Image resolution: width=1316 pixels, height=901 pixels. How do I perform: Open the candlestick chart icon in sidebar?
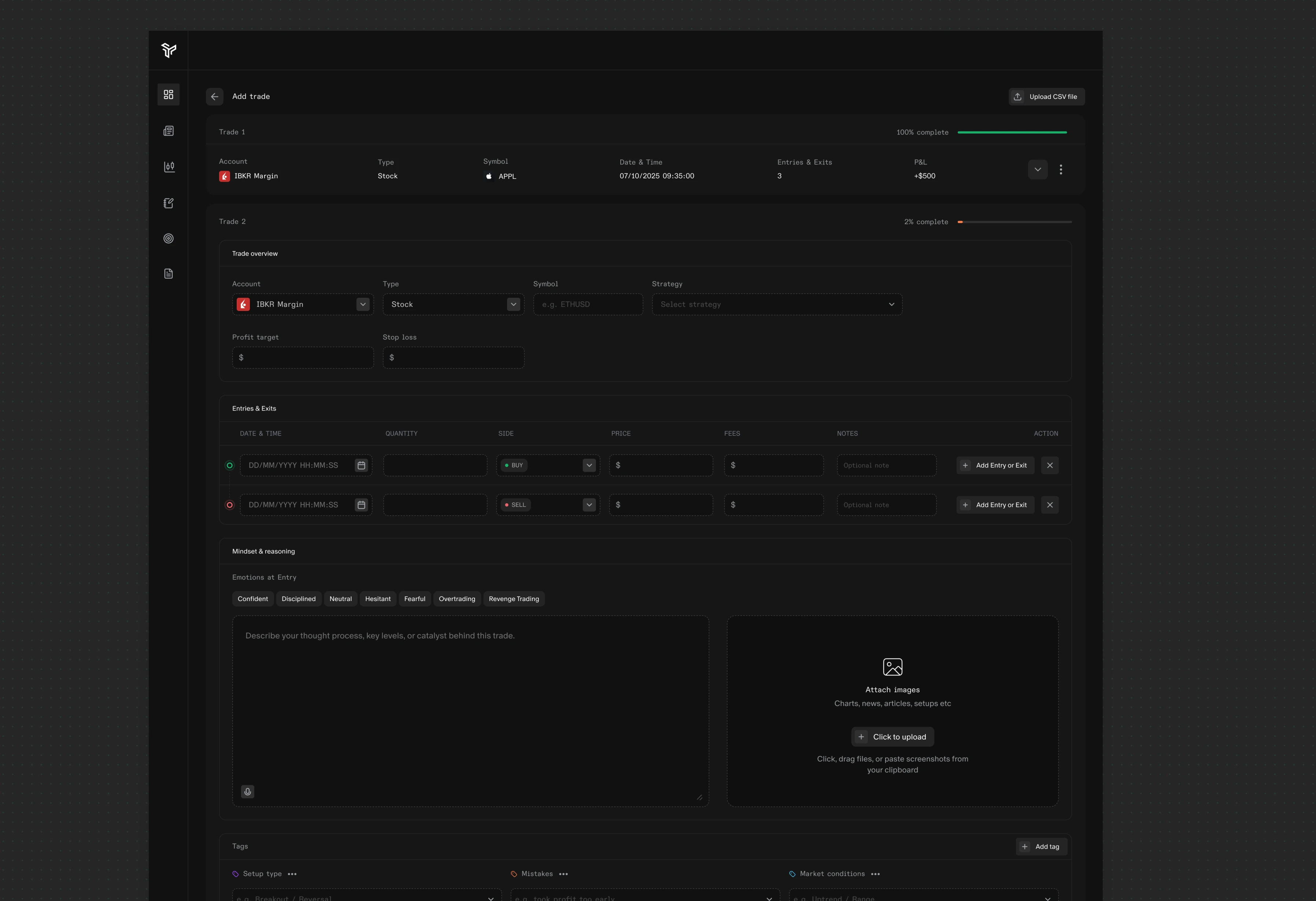[169, 166]
